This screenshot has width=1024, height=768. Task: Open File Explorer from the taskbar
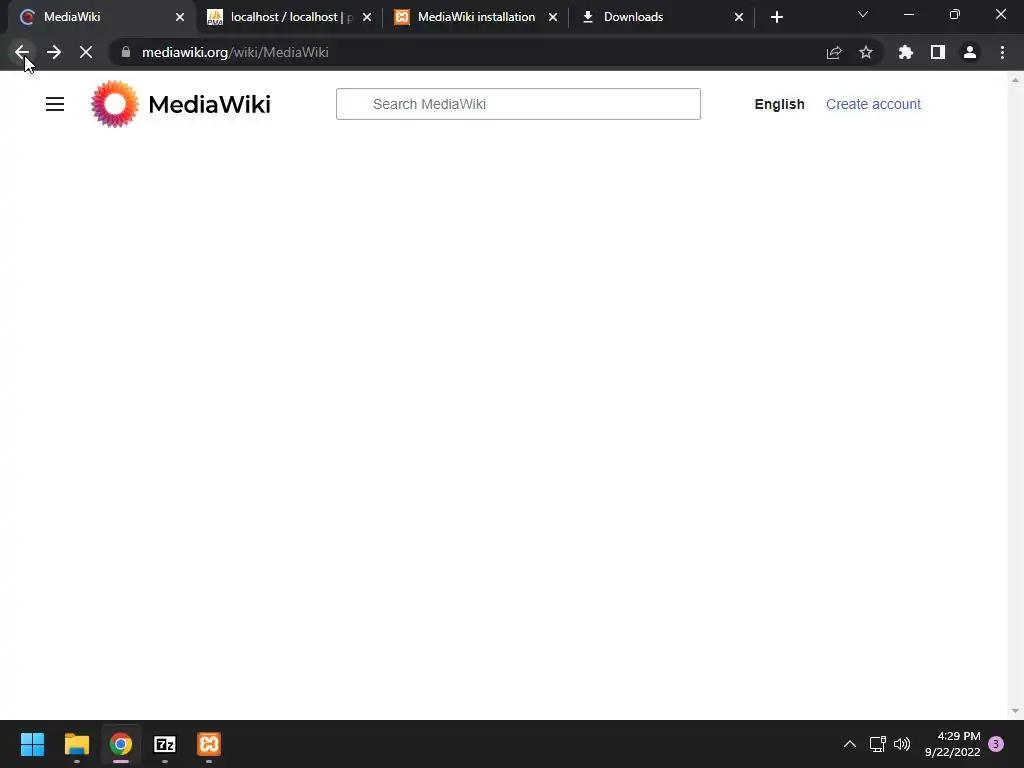pos(76,744)
